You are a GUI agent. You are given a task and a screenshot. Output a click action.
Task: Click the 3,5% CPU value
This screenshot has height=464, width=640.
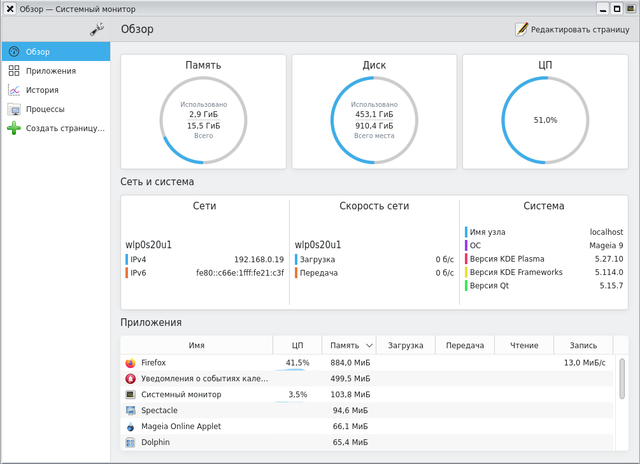click(298, 394)
